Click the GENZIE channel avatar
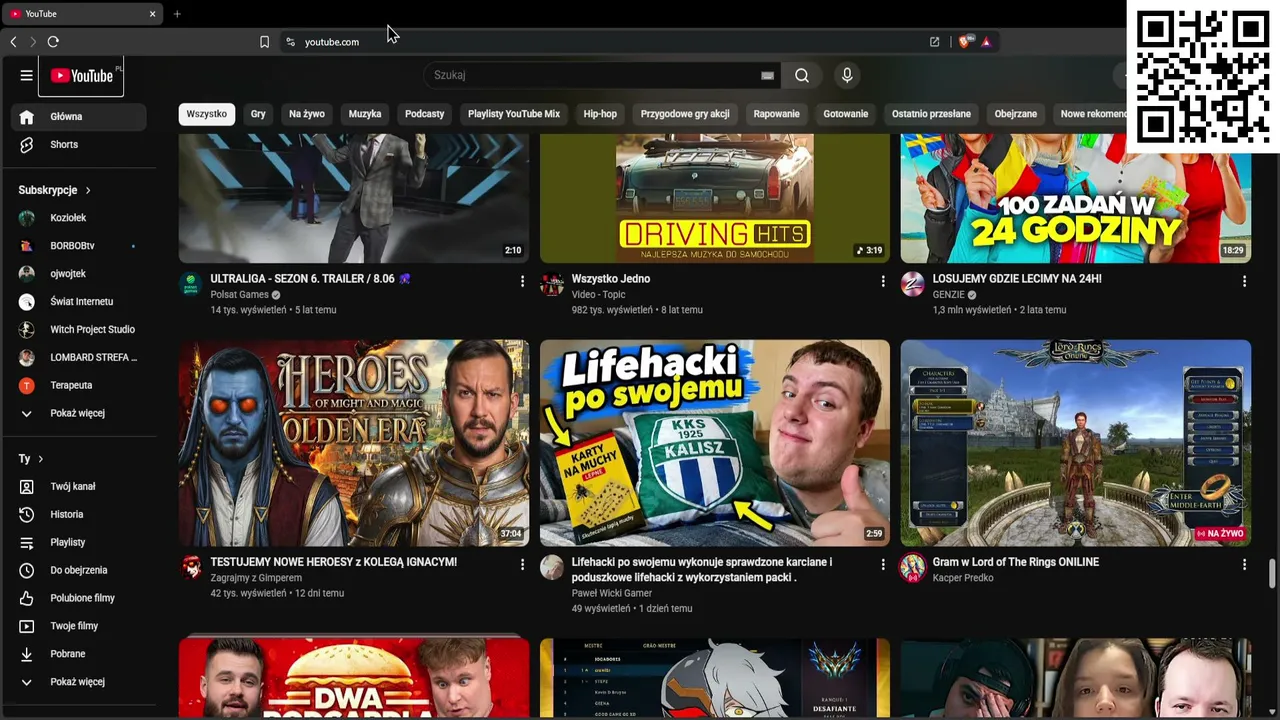Screen dimensions: 1280x720 click(x=912, y=285)
